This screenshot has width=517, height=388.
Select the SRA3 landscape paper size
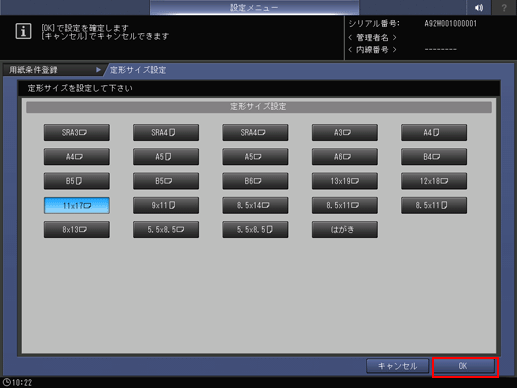click(x=77, y=132)
